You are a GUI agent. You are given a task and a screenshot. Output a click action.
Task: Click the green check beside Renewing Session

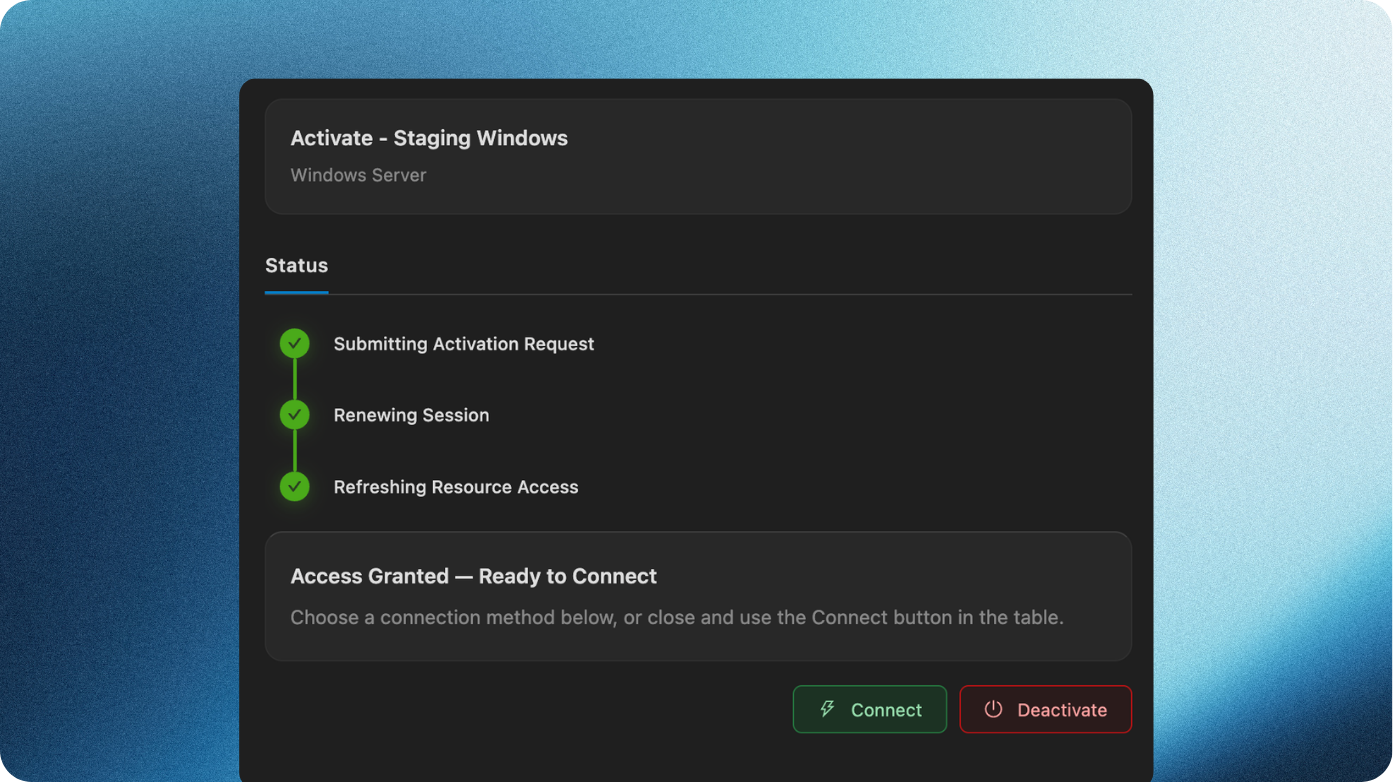tap(294, 415)
